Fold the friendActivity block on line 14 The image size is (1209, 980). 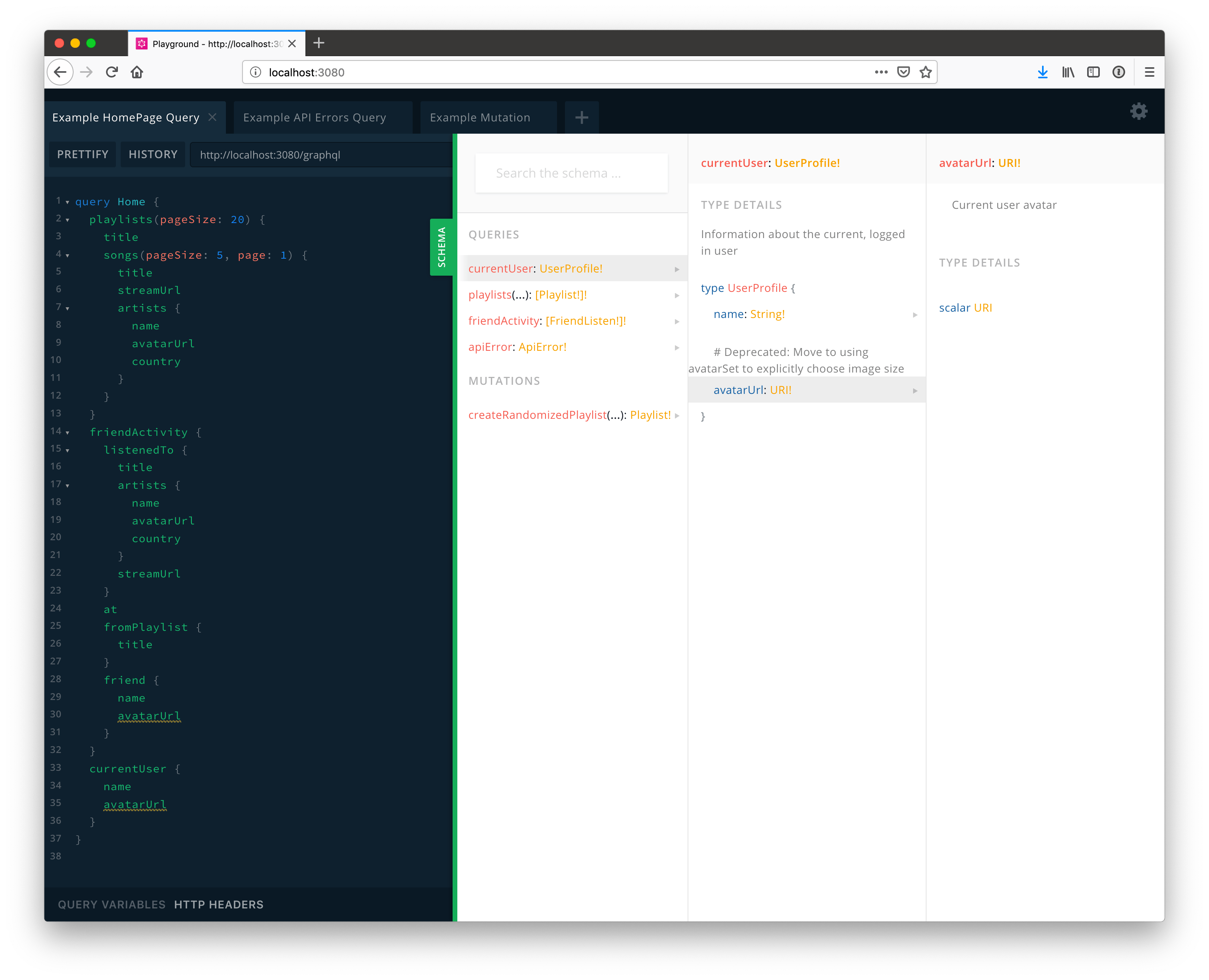click(x=67, y=433)
